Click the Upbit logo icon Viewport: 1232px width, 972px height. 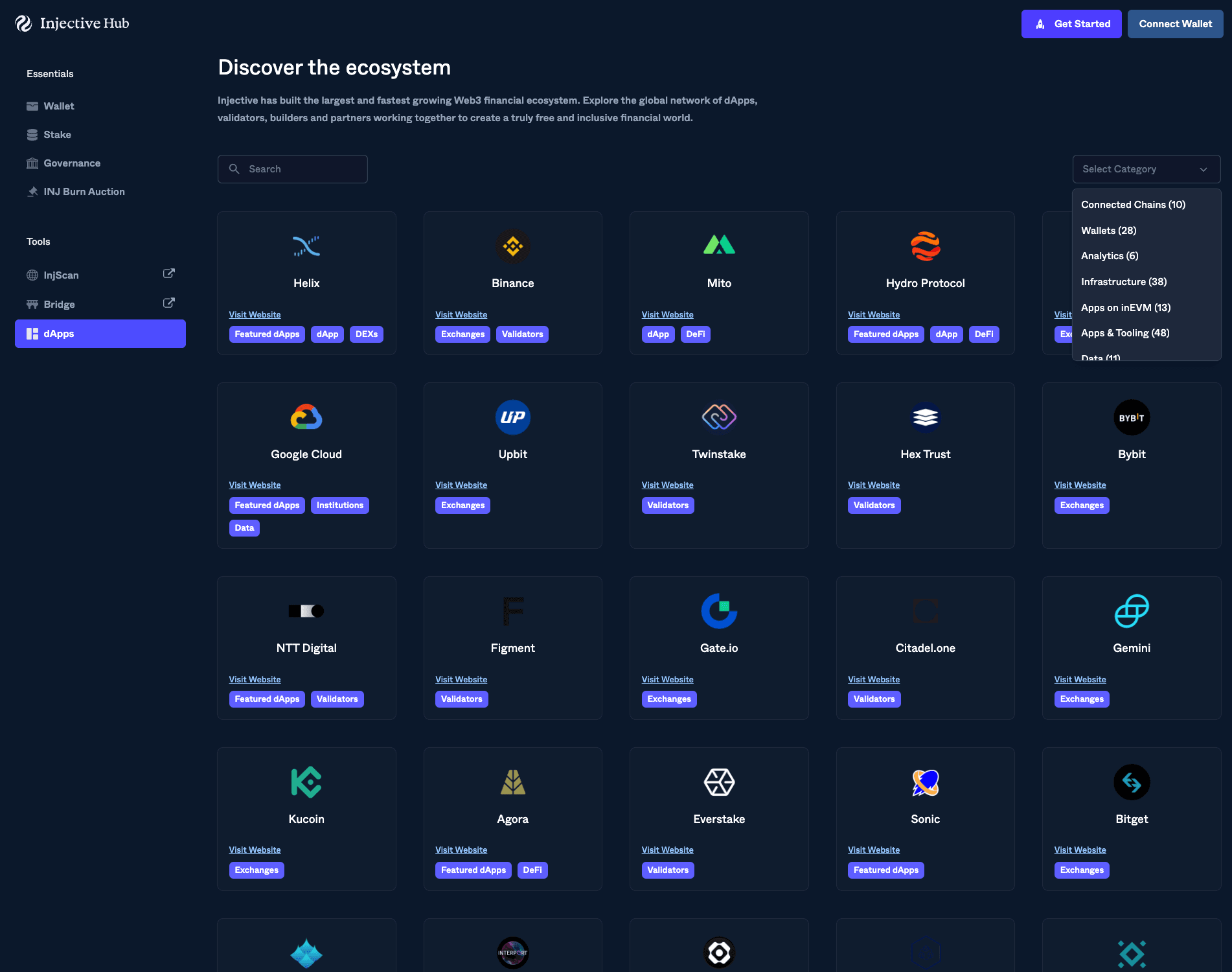(x=513, y=417)
